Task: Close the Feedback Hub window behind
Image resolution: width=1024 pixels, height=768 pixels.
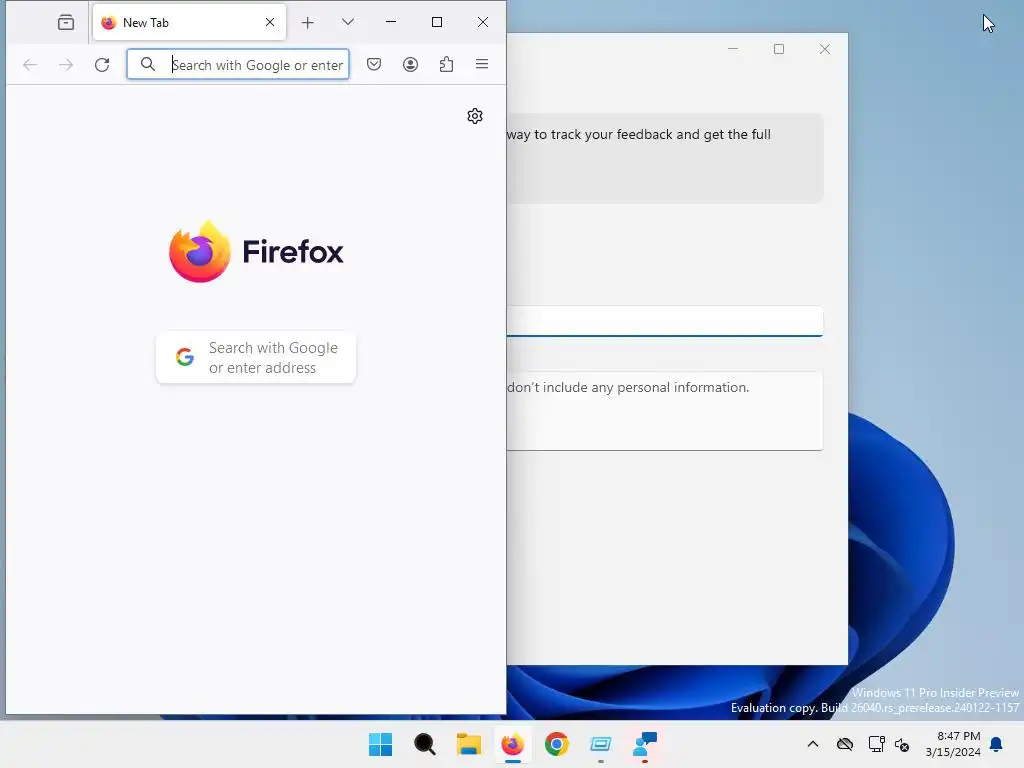Action: click(x=825, y=49)
